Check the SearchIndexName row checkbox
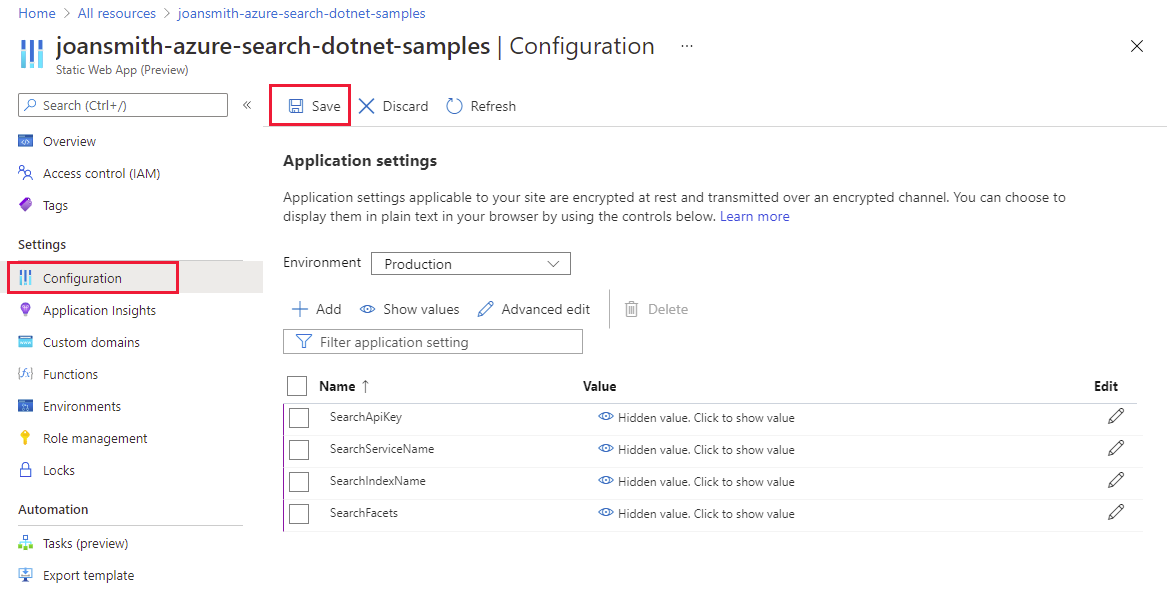 299,482
